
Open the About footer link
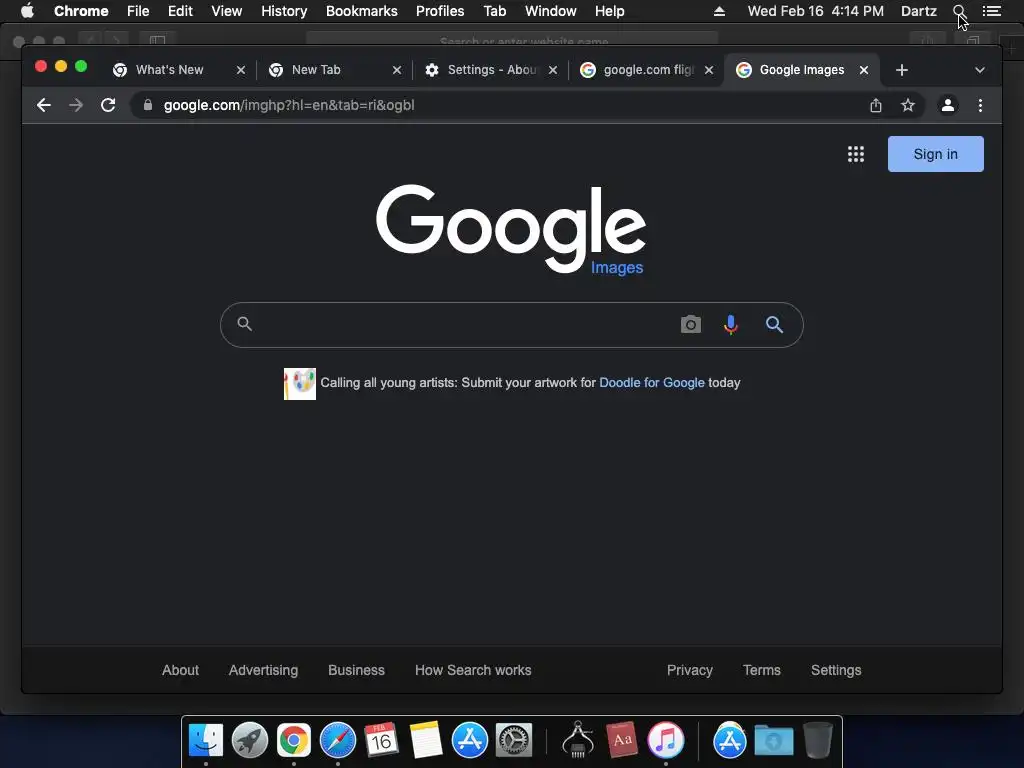180,670
